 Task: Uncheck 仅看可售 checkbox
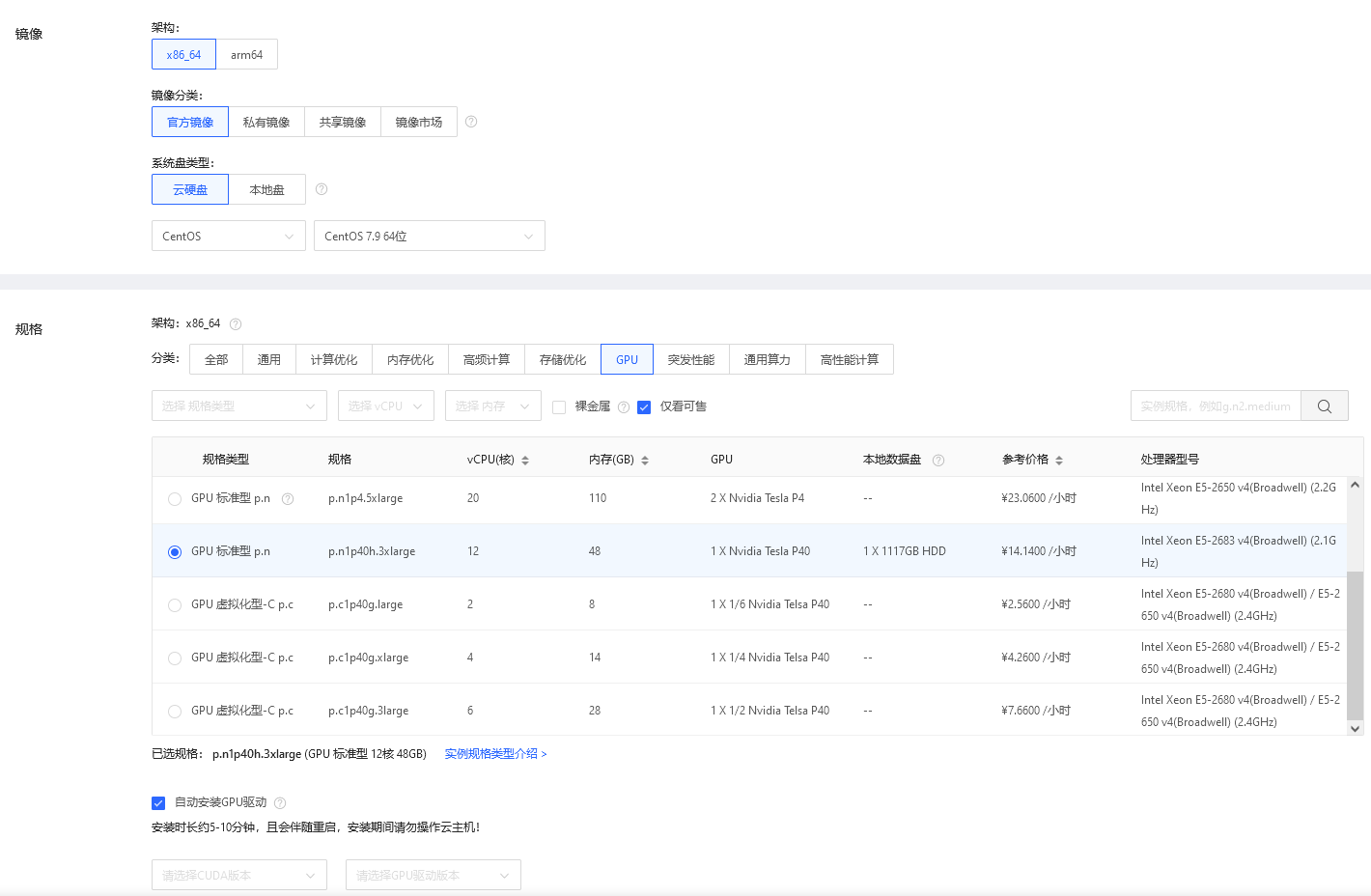644,407
